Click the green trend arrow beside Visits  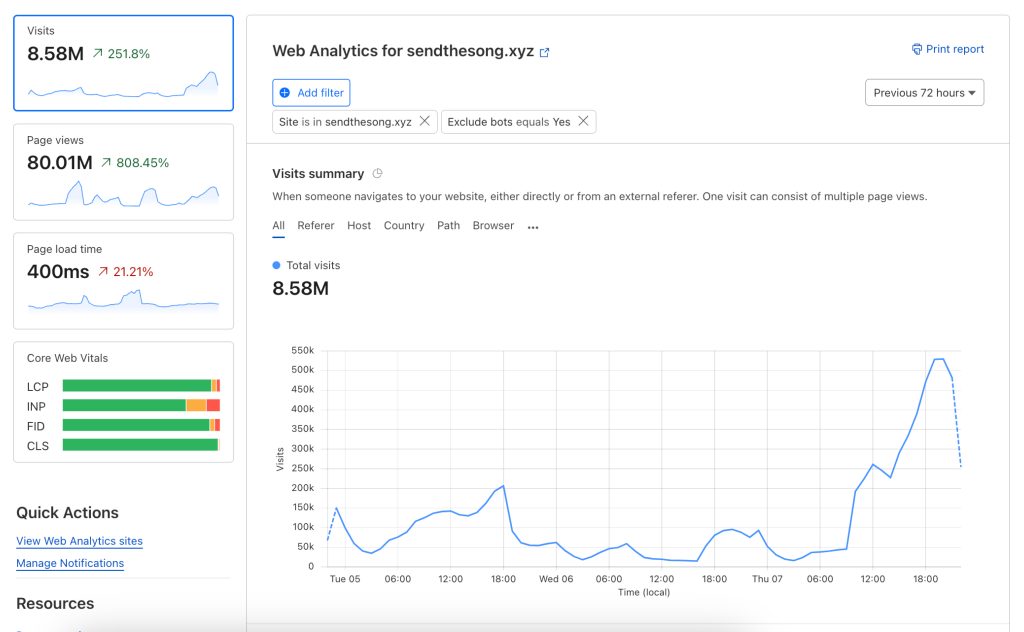tap(98, 54)
